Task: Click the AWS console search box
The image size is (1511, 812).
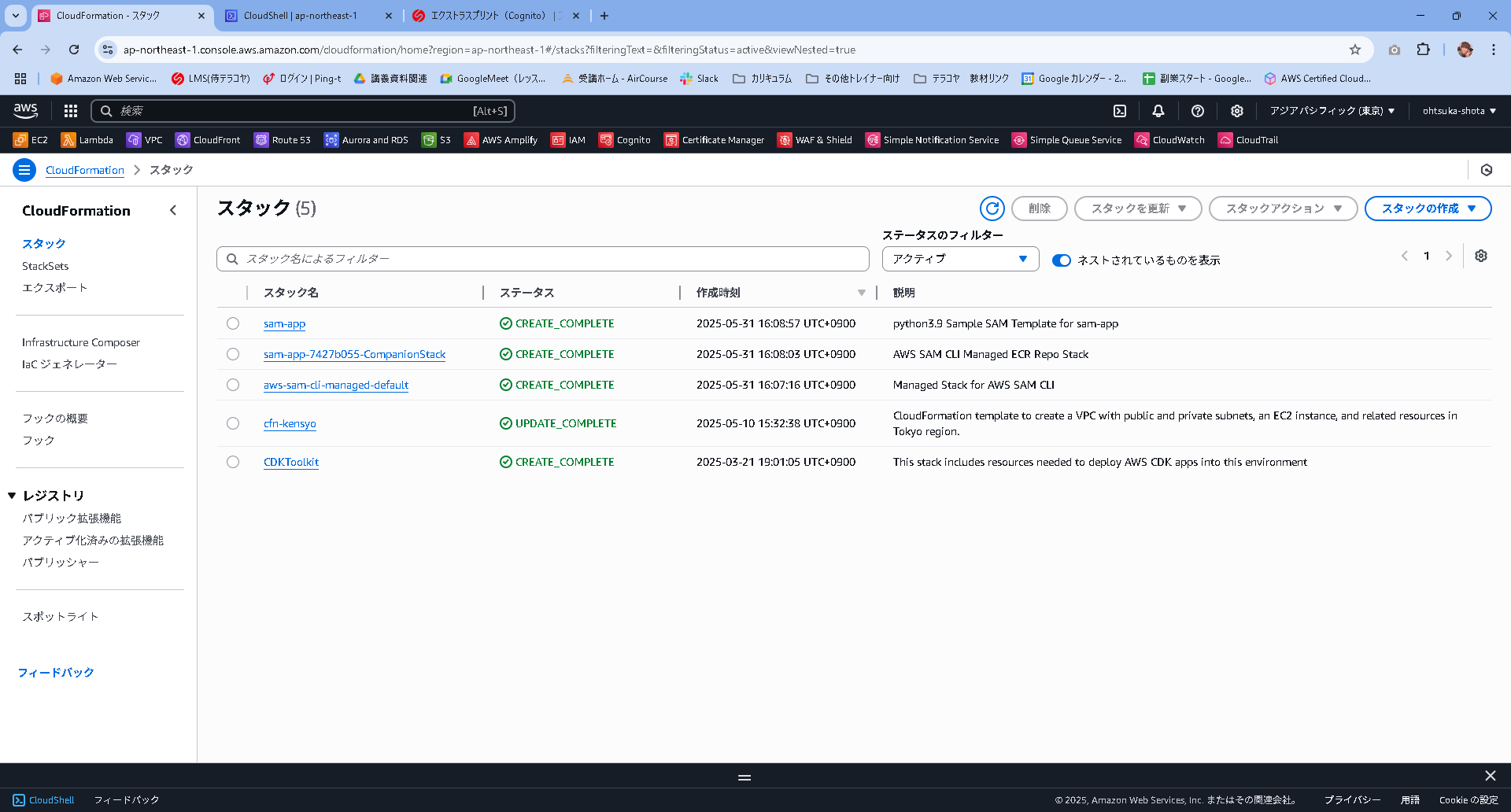Action: point(303,111)
